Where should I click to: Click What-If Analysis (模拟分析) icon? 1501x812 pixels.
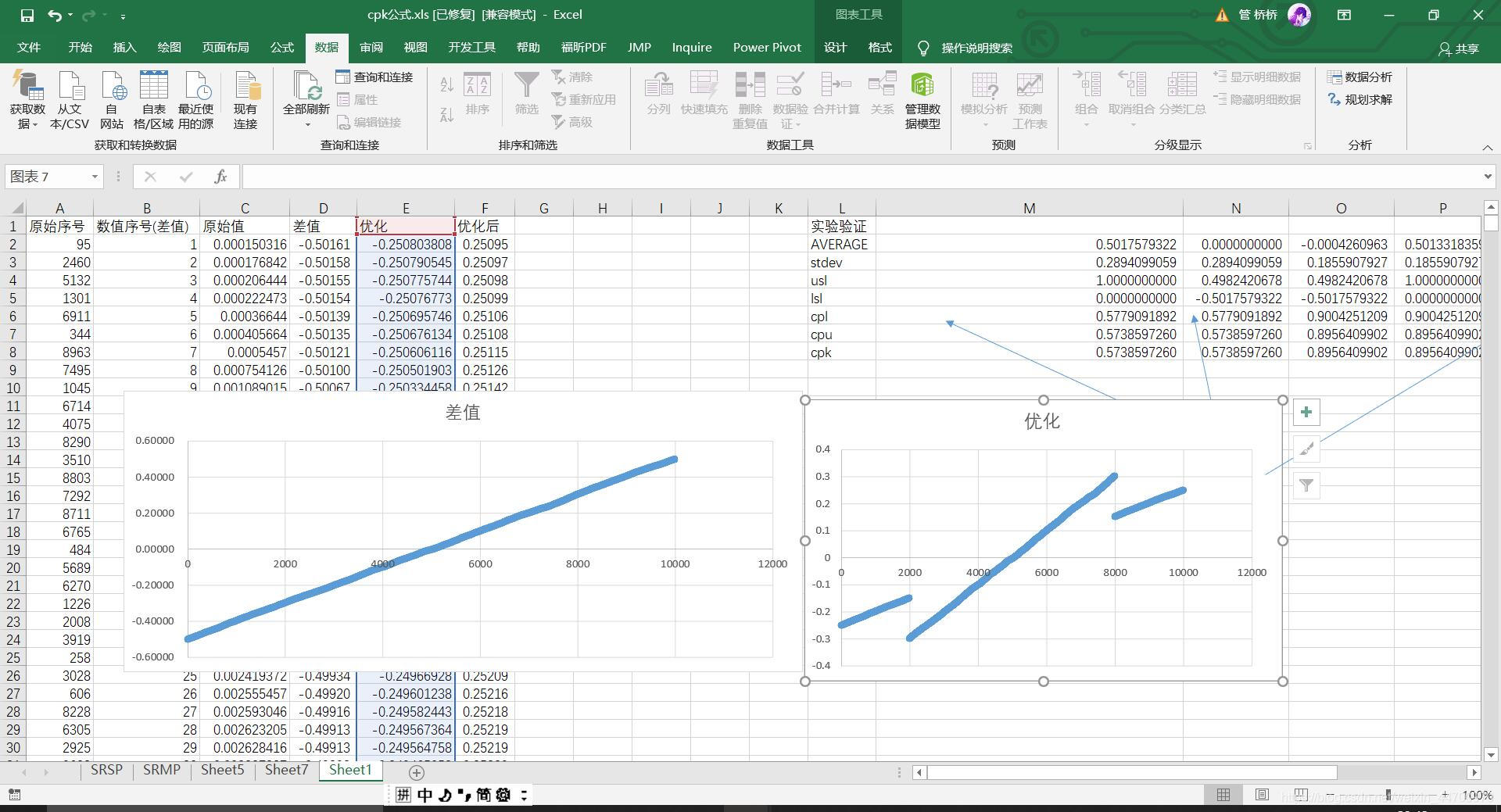click(x=984, y=101)
